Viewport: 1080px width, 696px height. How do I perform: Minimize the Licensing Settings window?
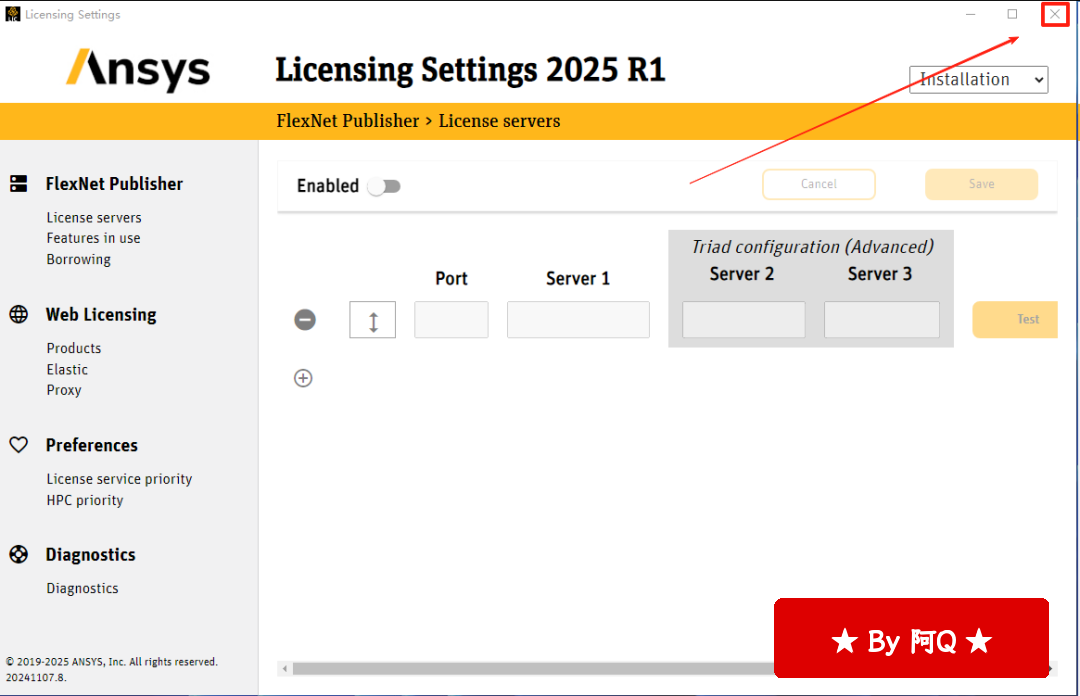click(970, 14)
